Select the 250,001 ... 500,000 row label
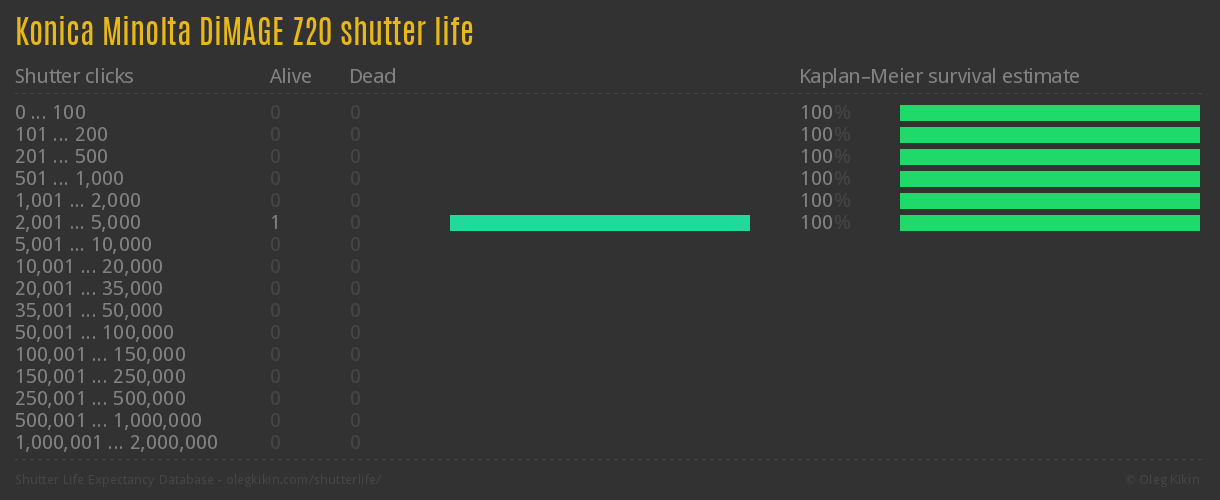Viewport: 1220px width, 500px height. point(100,398)
